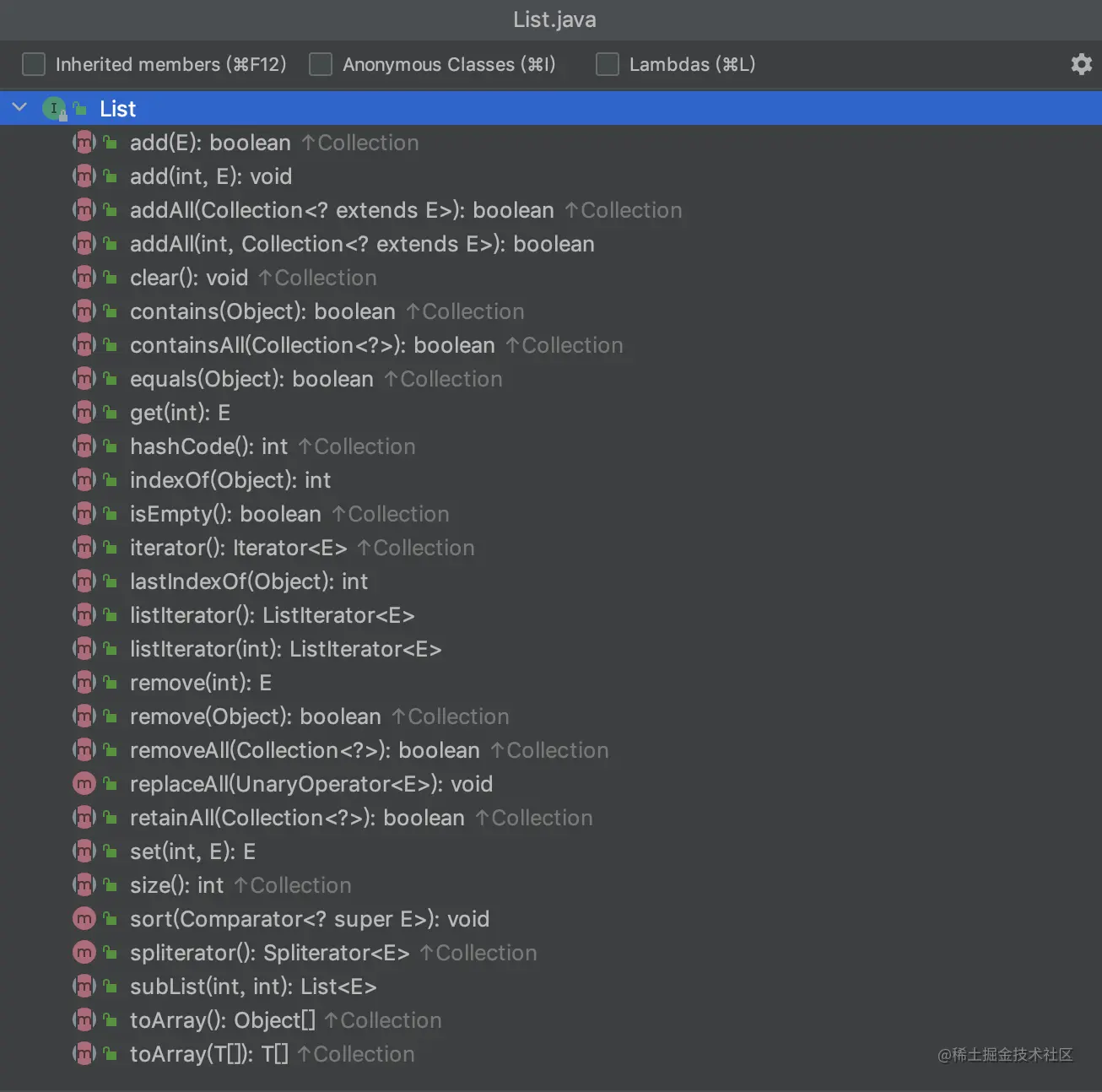Click method icon of get(int): E

[x=84, y=412]
